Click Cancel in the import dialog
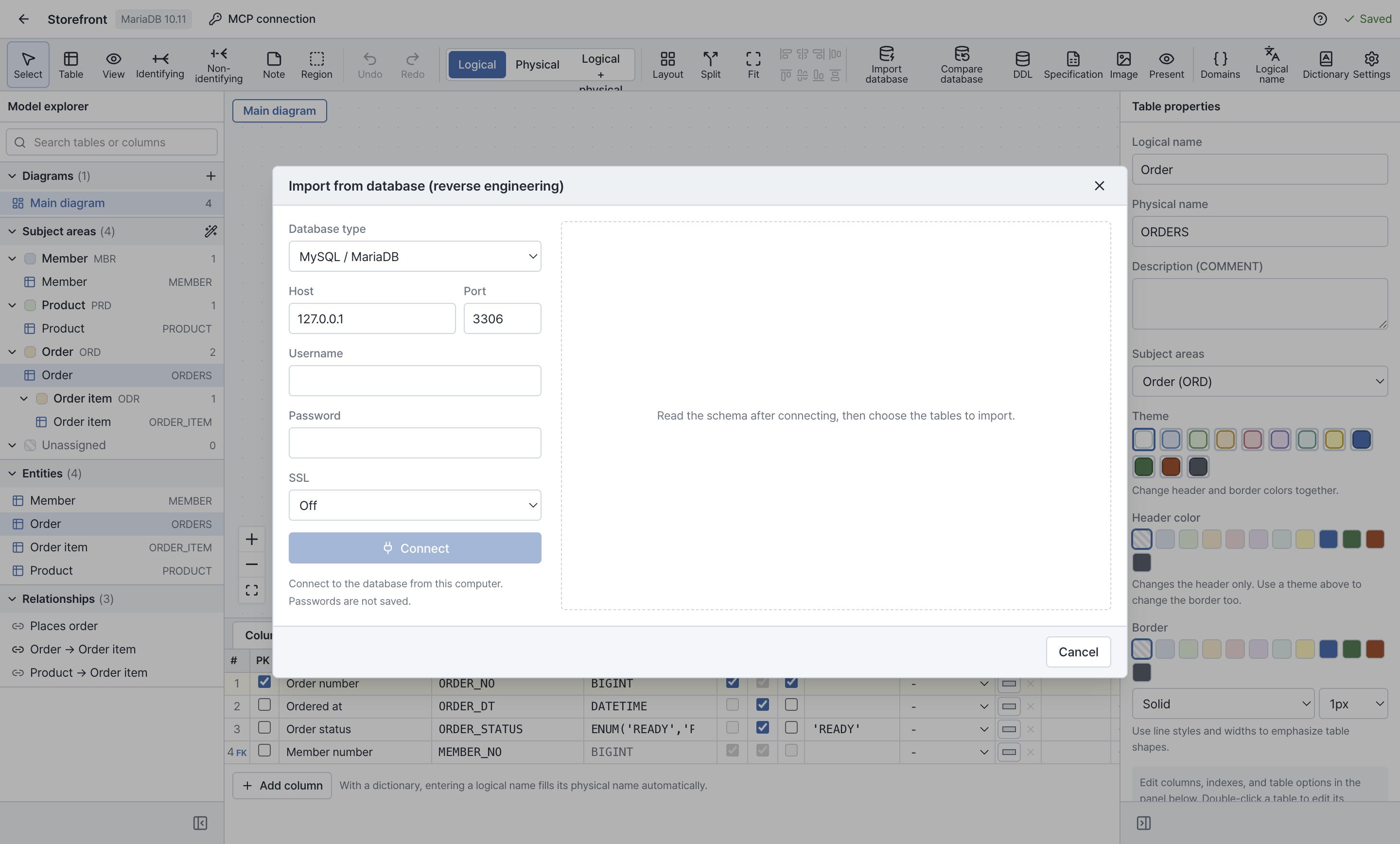This screenshot has height=844, width=1400. click(x=1078, y=652)
